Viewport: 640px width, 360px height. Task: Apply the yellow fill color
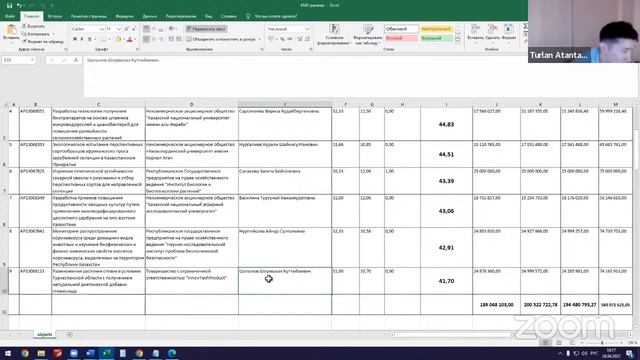(118, 39)
